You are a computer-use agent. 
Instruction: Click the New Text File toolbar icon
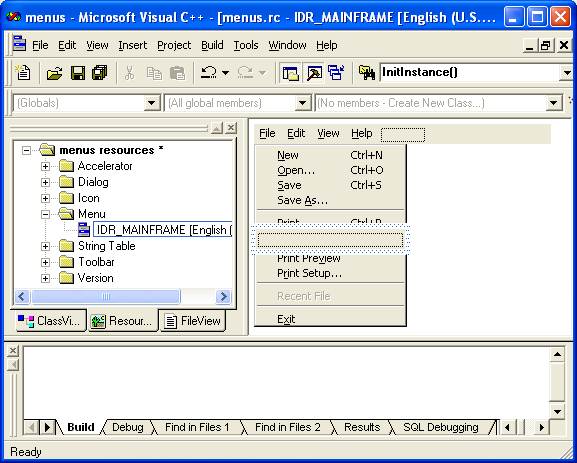click(23, 73)
